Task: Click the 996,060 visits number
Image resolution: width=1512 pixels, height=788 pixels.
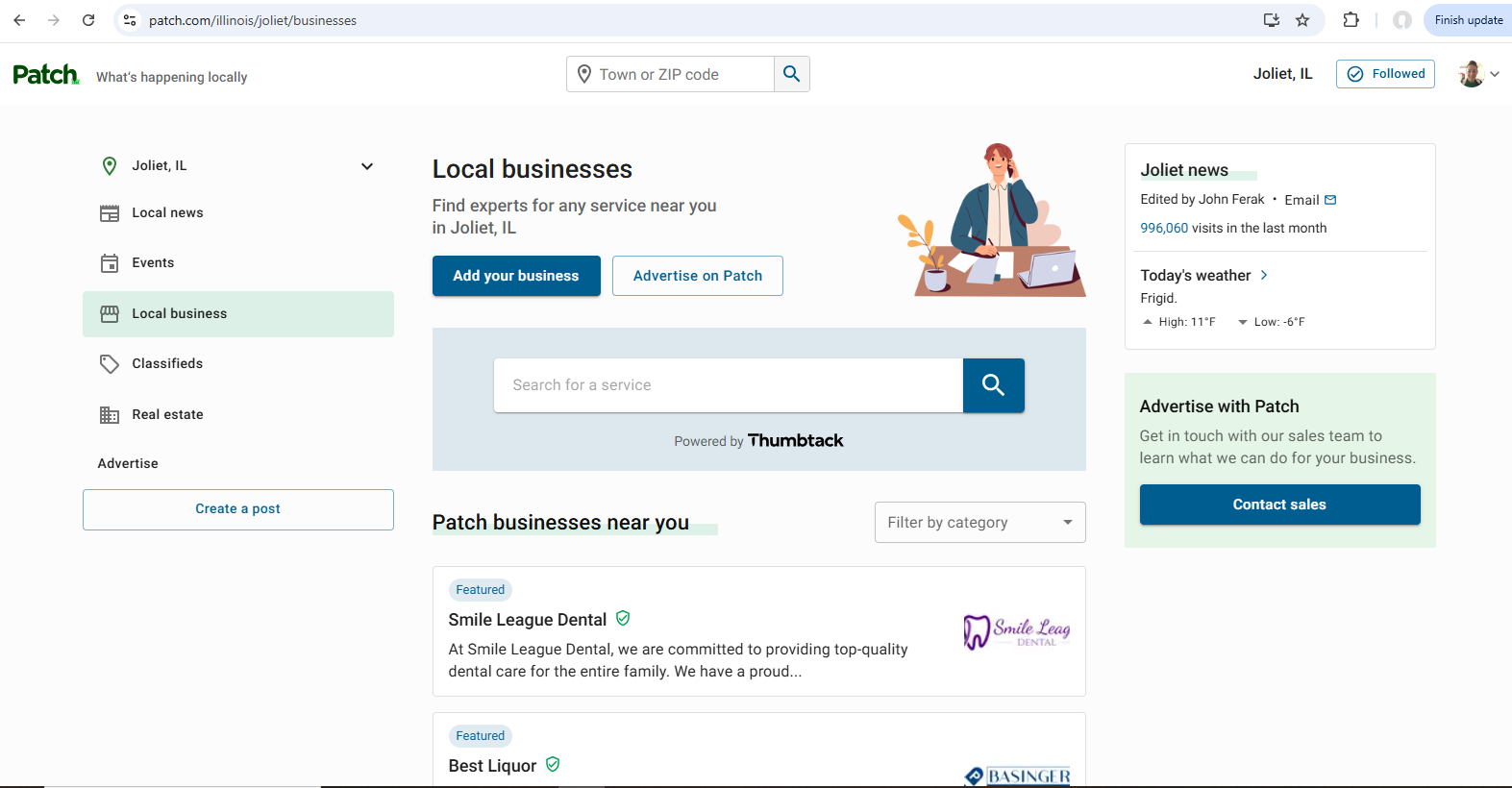Action: click(x=1164, y=228)
